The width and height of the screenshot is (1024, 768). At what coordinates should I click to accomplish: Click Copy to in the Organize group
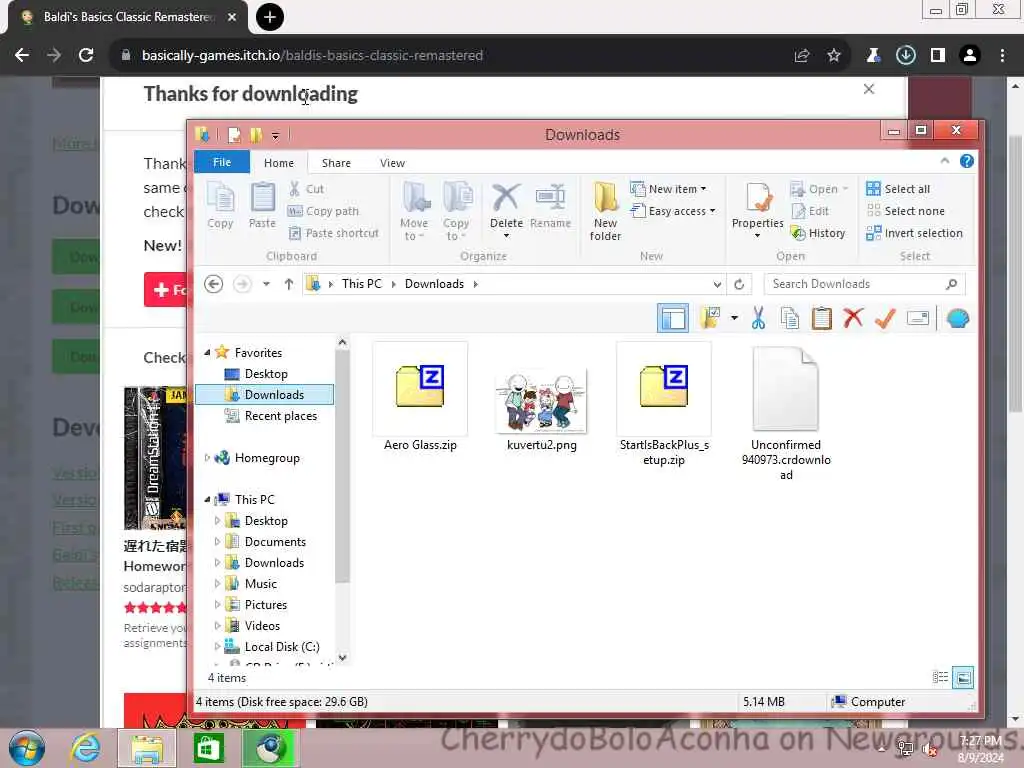click(456, 211)
